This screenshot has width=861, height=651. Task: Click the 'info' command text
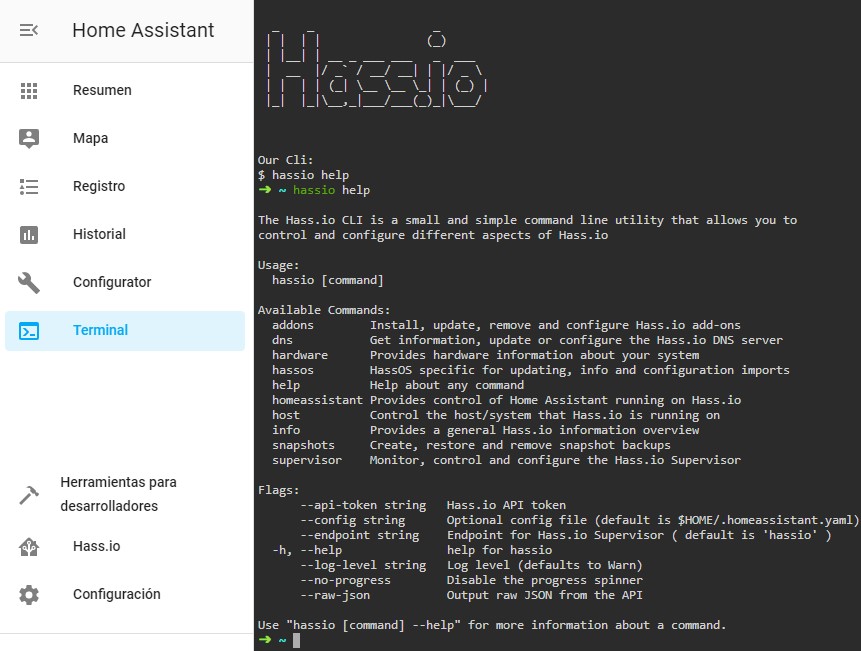click(x=286, y=430)
